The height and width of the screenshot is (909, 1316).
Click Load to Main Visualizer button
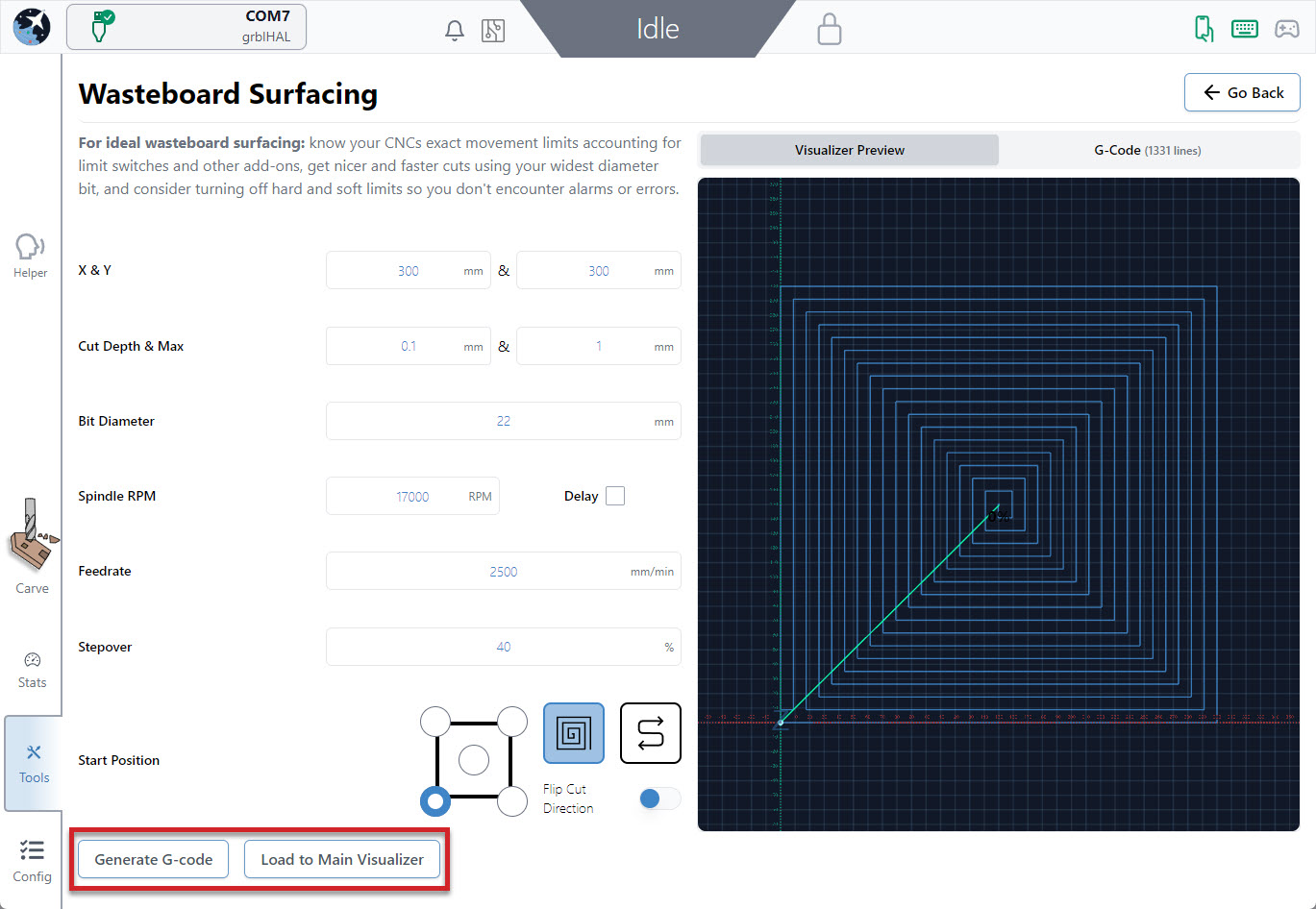click(342, 859)
